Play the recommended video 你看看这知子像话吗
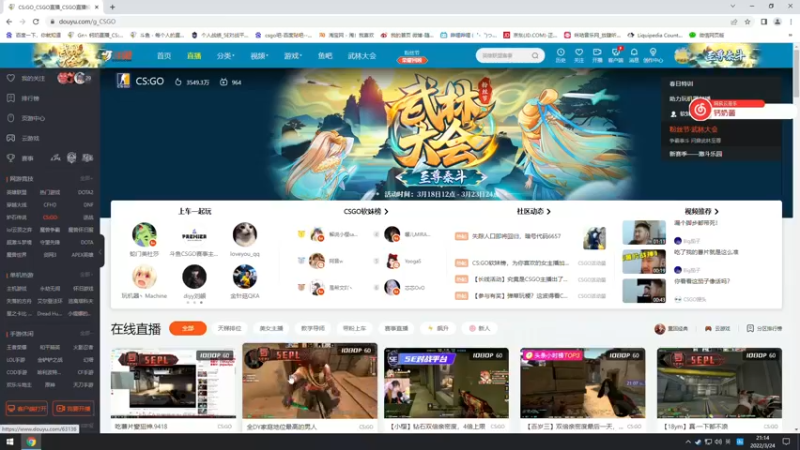 (644, 291)
